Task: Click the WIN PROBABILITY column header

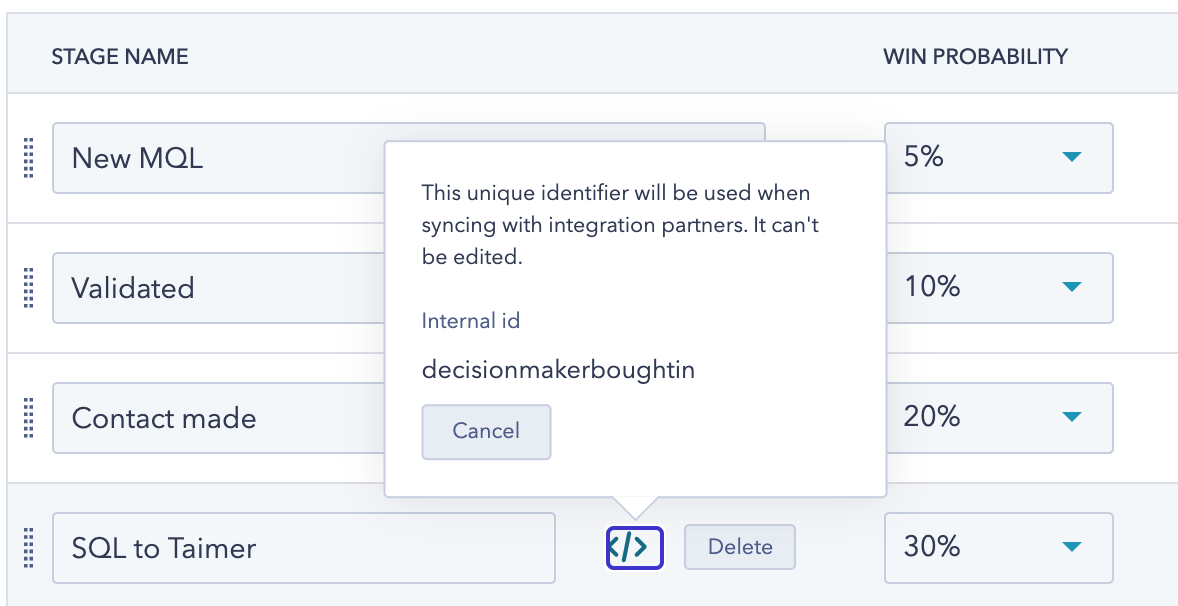Action: (975, 57)
